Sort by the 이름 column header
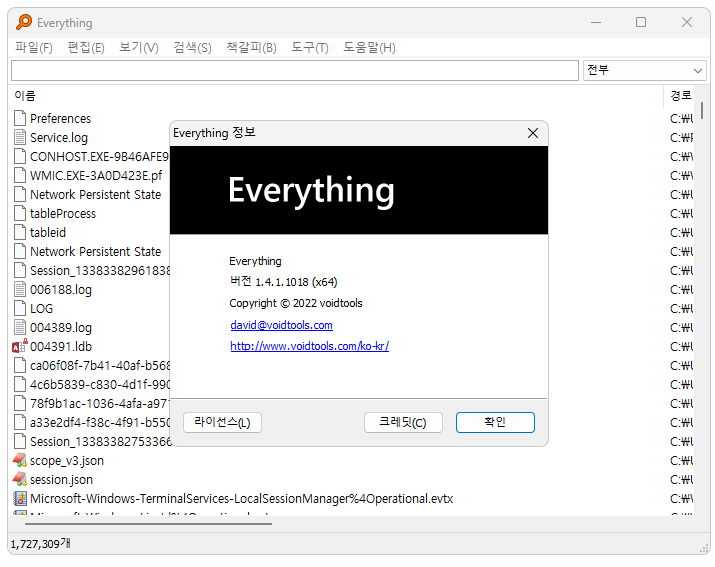715x567 pixels. 337,96
